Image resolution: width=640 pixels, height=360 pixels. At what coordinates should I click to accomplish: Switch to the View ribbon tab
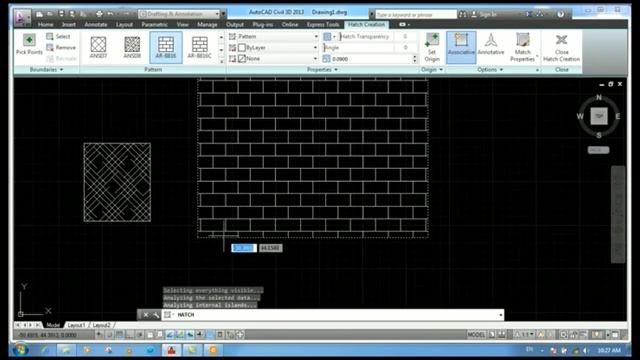point(182,24)
